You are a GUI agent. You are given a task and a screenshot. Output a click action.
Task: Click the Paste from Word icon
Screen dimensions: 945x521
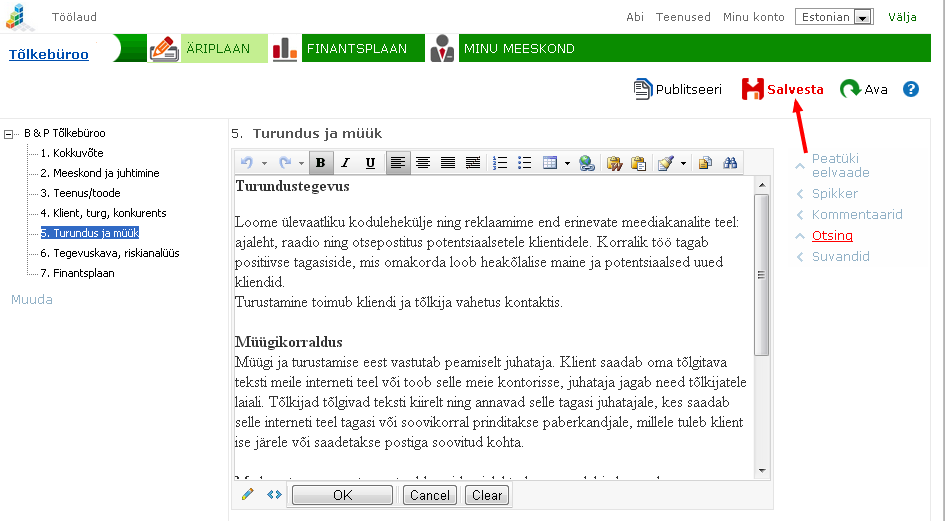(x=614, y=163)
